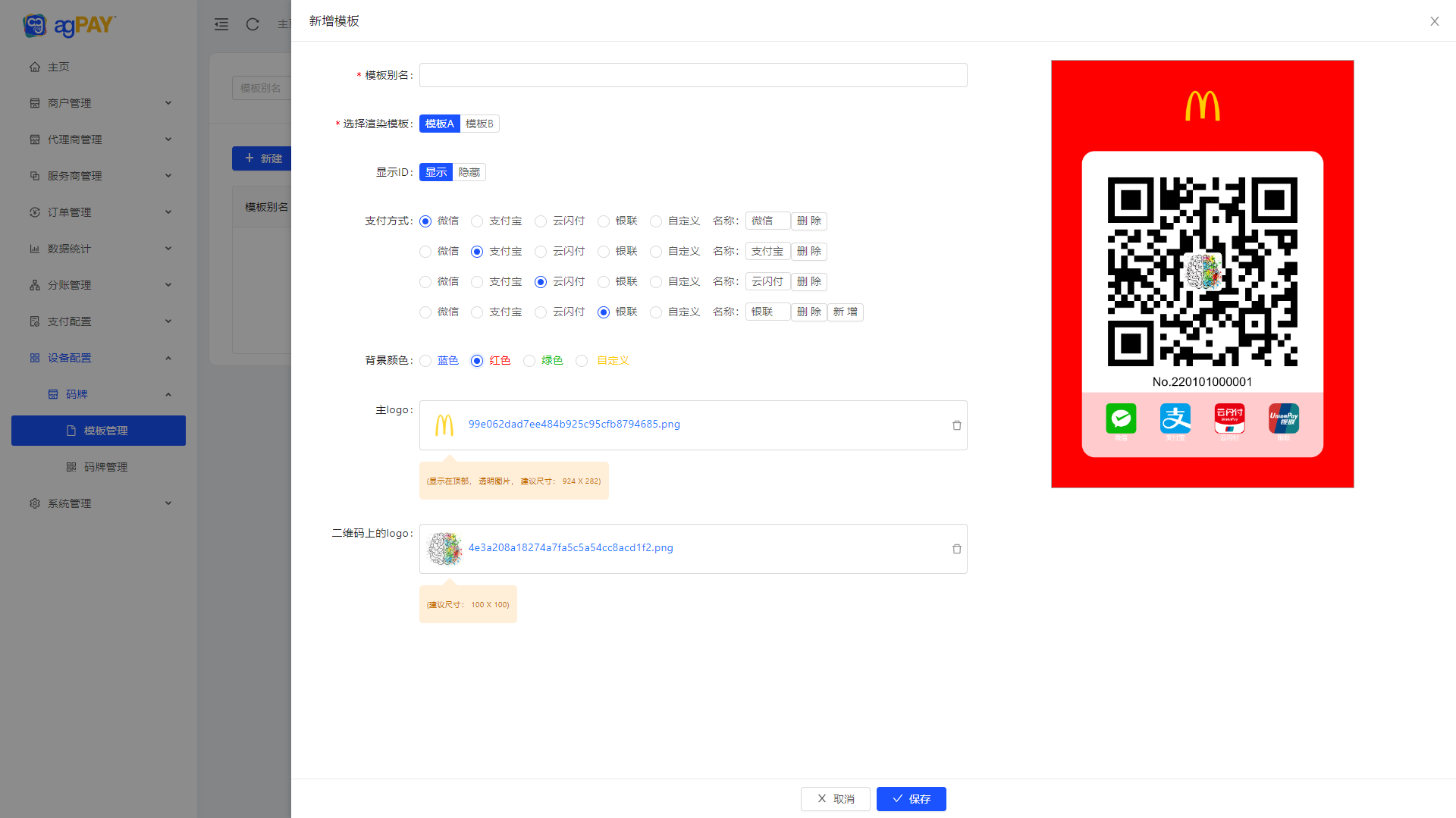Click the 代理商管理 sidebar icon
The width and height of the screenshot is (1456, 818).
point(35,139)
